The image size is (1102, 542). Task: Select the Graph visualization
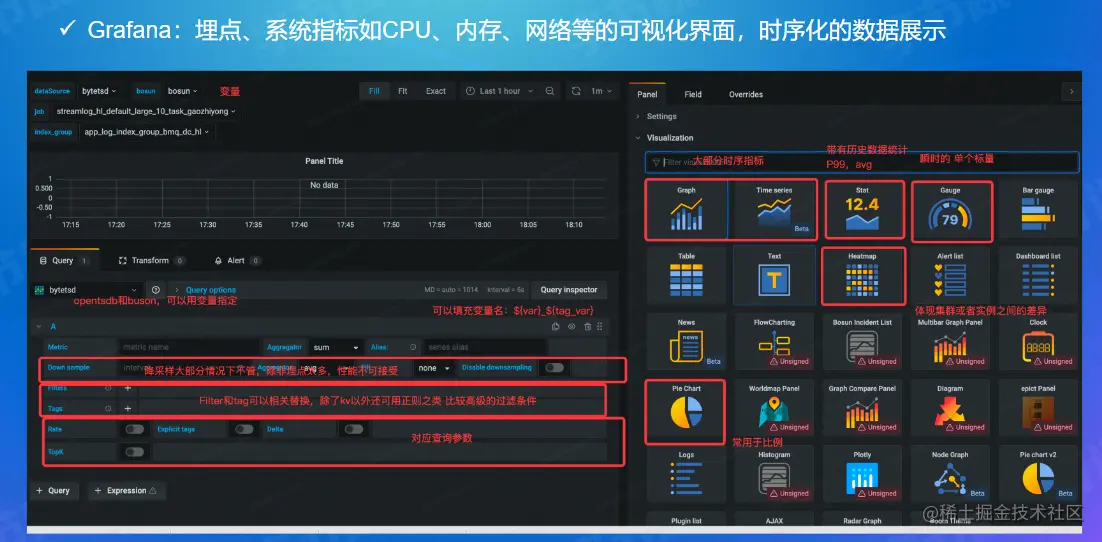(x=687, y=209)
